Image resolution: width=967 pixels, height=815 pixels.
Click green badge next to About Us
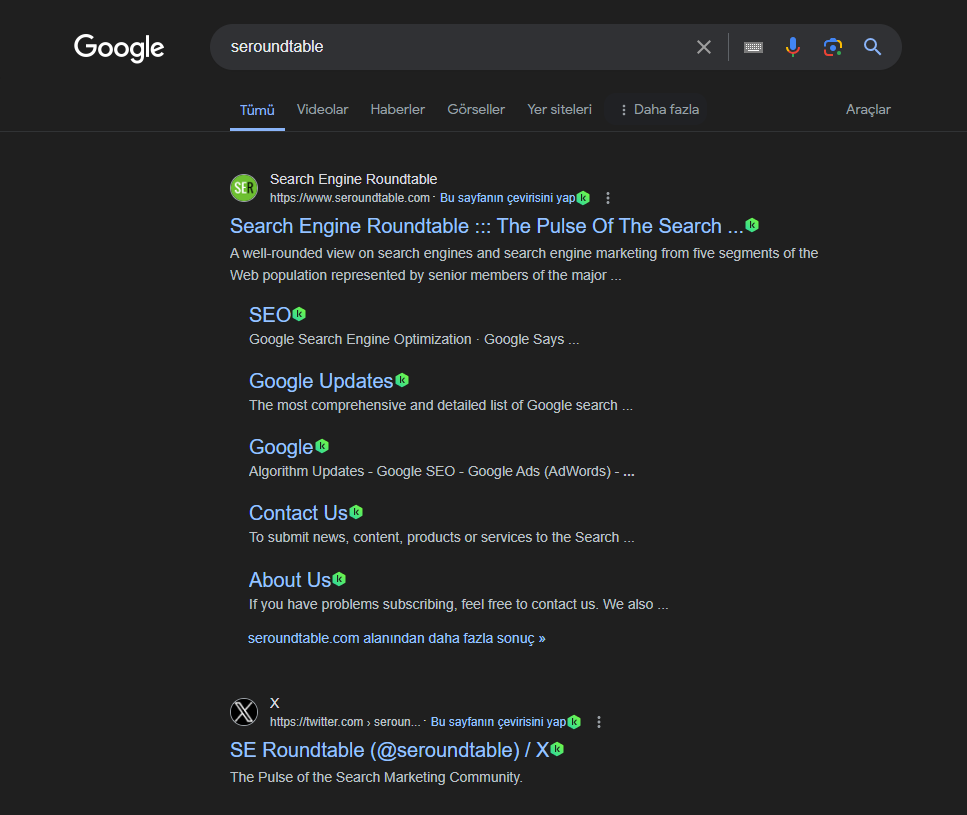(x=339, y=579)
